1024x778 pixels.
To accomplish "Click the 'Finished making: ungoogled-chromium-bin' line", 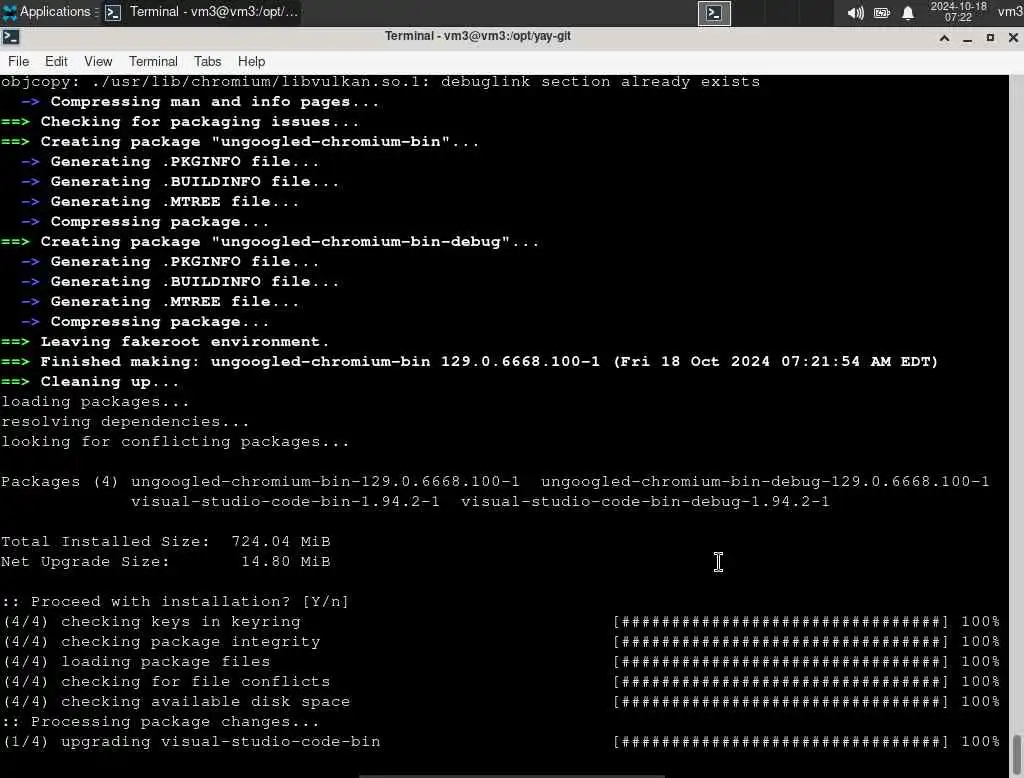I will [470, 362].
